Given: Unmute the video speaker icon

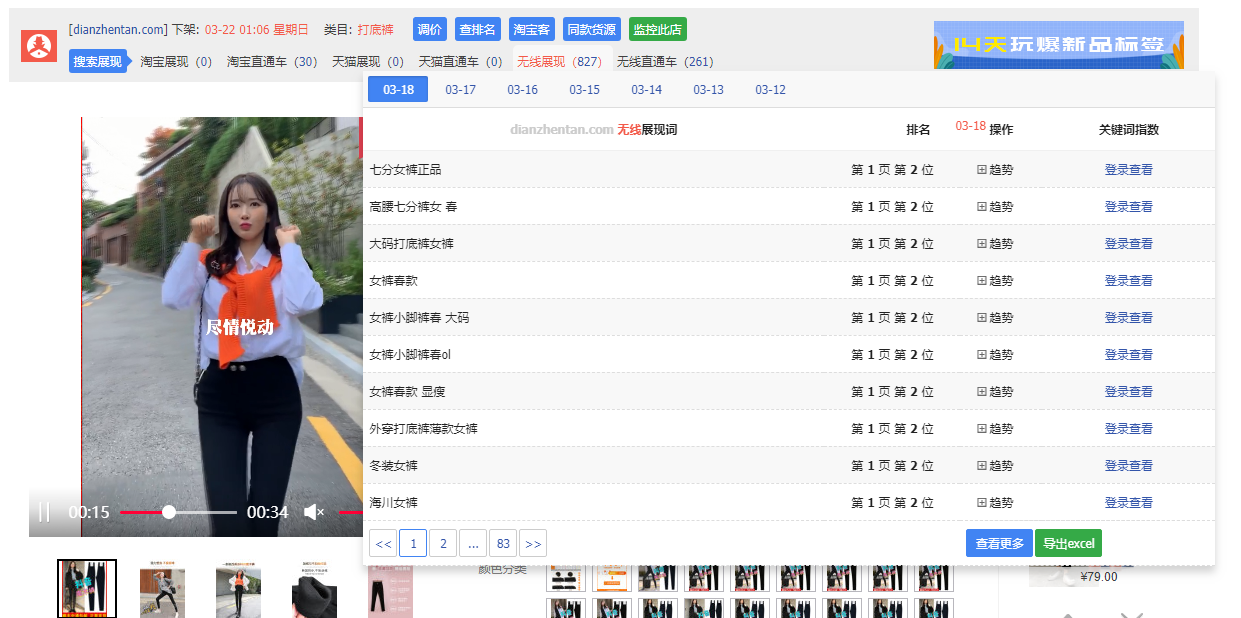Looking at the screenshot, I should coord(313,512).
